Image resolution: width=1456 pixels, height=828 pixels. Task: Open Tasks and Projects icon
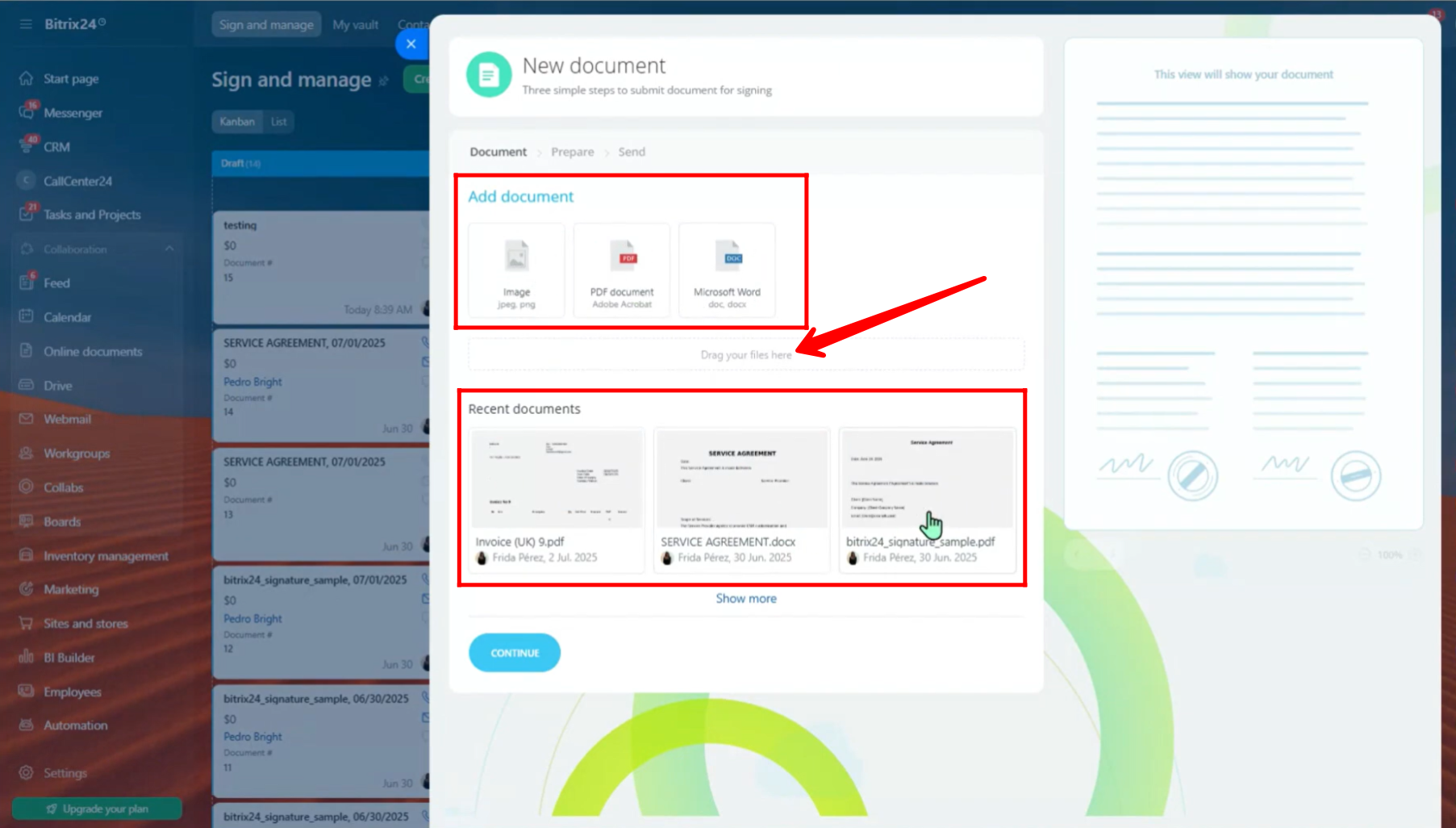click(x=27, y=215)
